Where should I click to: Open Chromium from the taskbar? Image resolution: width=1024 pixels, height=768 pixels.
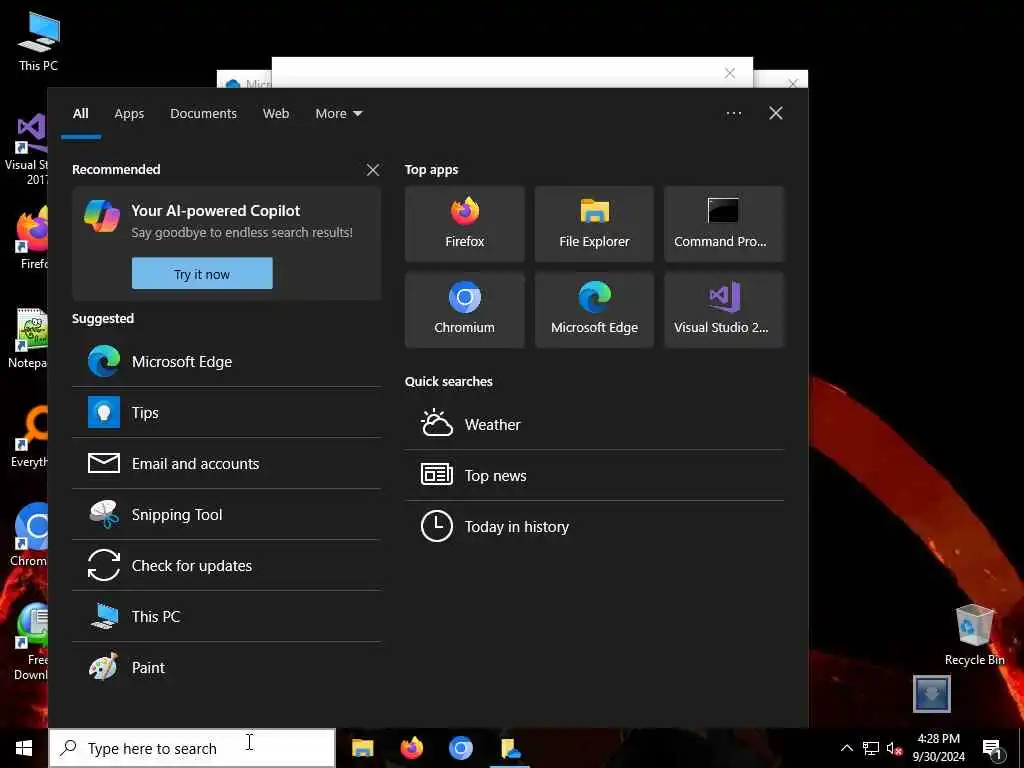click(x=460, y=748)
